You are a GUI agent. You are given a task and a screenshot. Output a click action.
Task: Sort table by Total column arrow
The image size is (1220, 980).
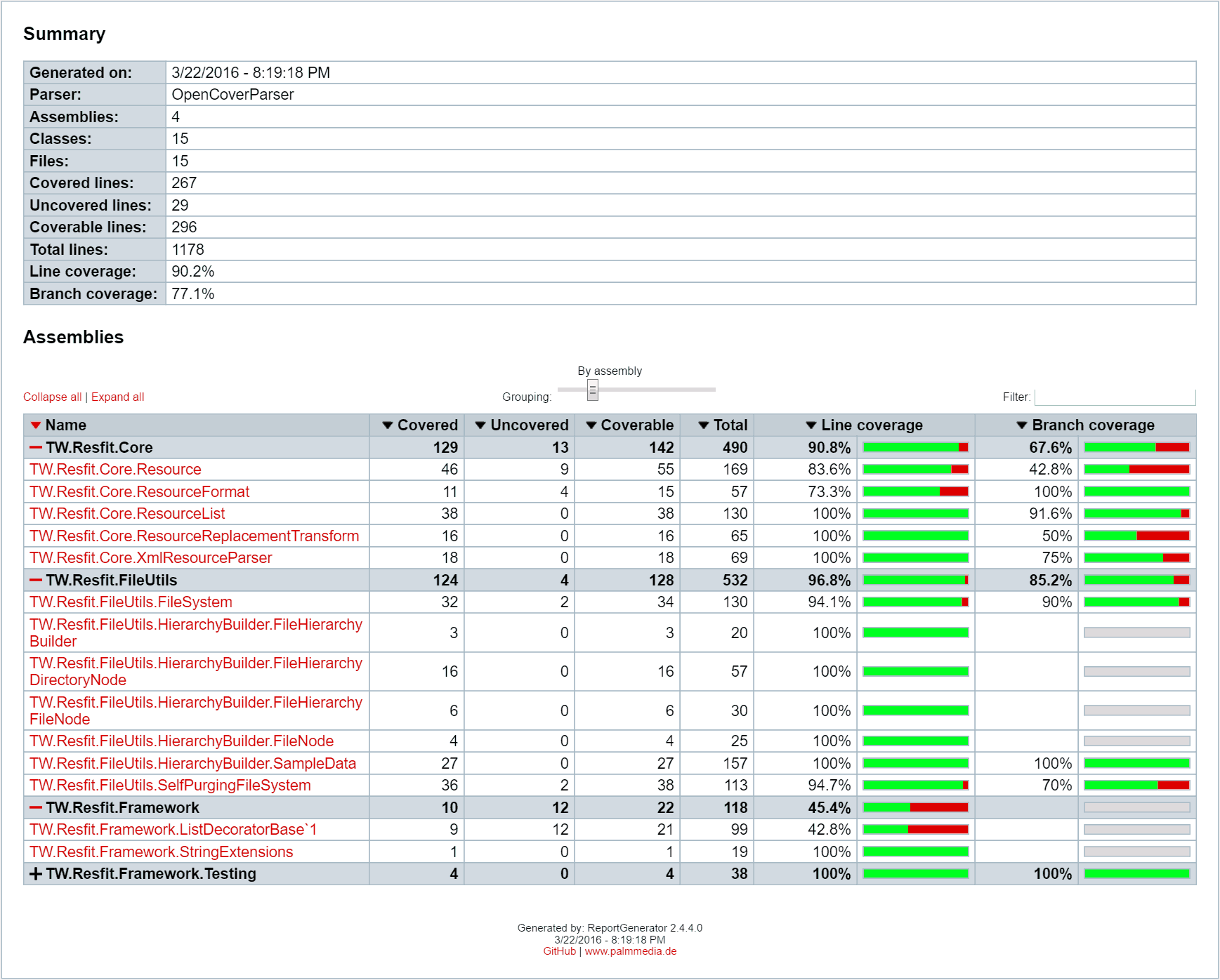point(704,425)
